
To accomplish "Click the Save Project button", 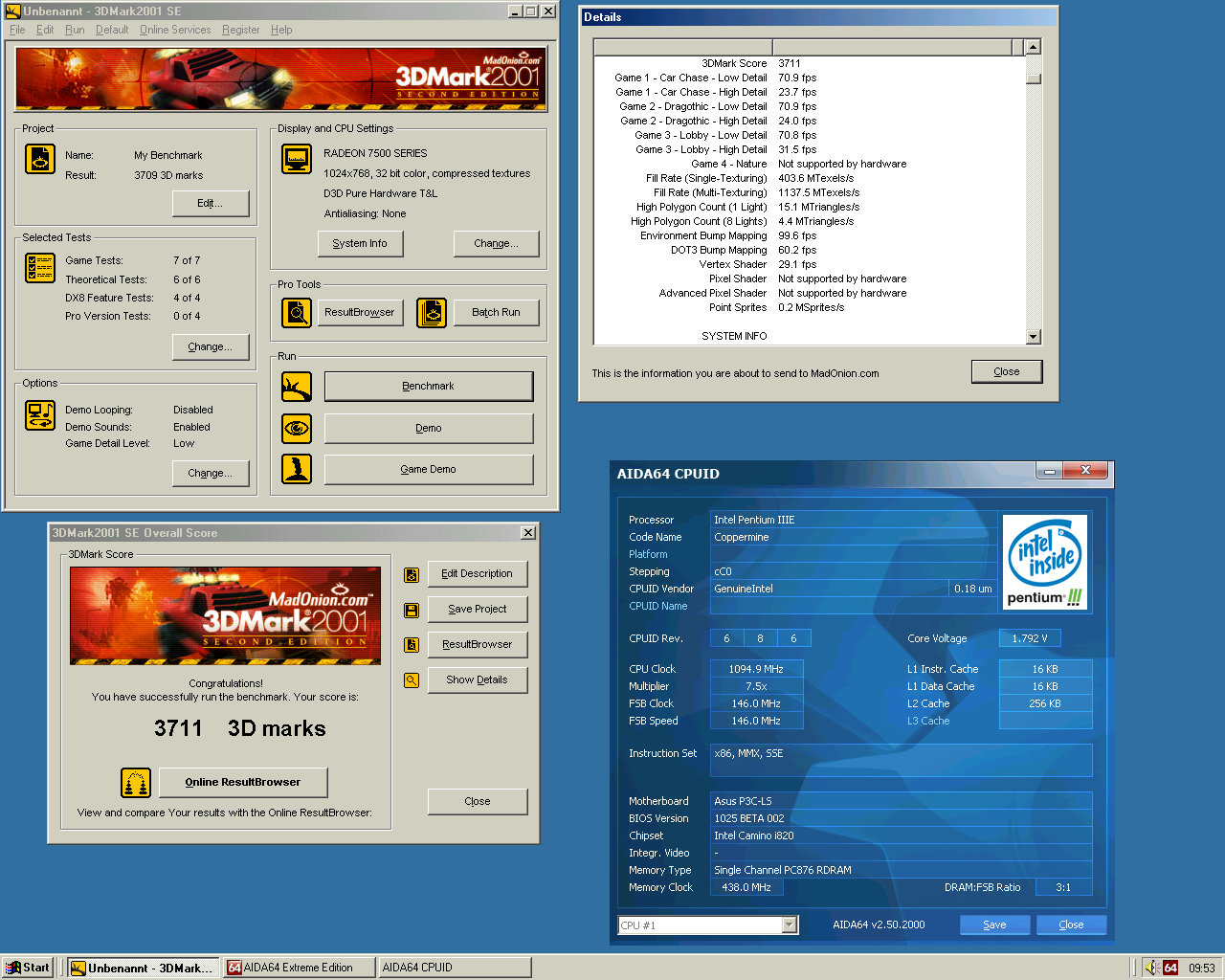I will tap(478, 610).
